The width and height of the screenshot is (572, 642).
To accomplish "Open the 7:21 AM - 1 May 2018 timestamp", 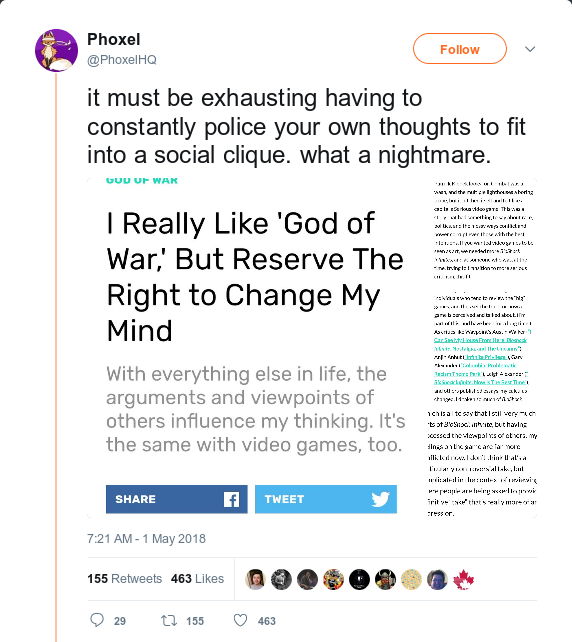I will coord(146,539).
